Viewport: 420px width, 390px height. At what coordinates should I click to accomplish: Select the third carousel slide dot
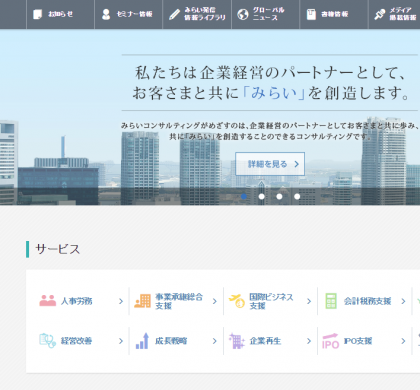pyautogui.click(x=279, y=196)
